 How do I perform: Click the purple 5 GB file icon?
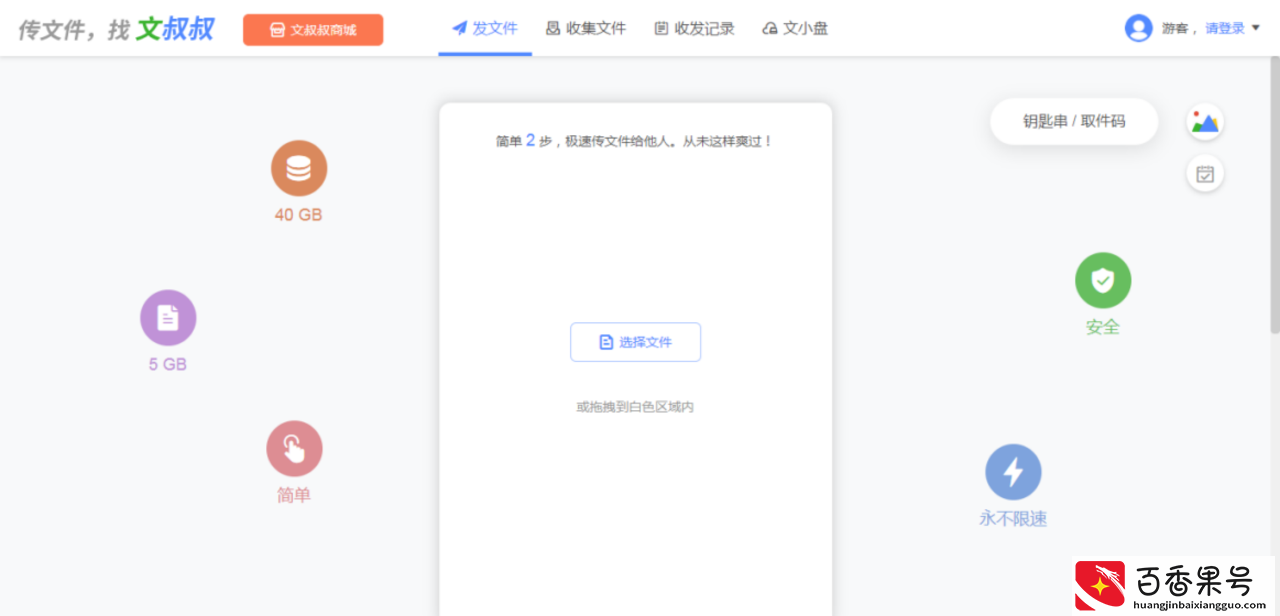point(168,318)
